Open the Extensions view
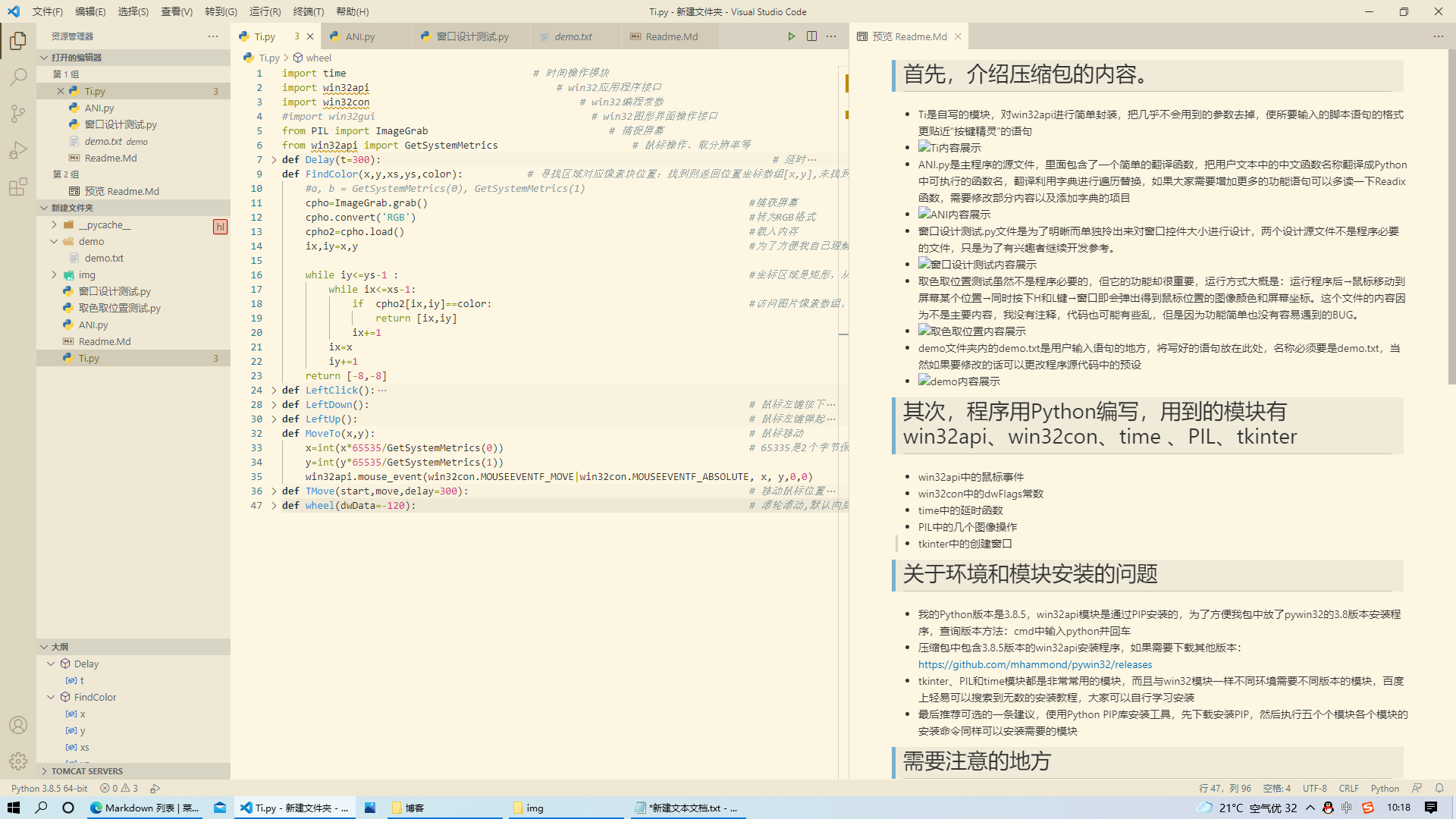Viewport: 1456px width, 819px height. pos(18,187)
